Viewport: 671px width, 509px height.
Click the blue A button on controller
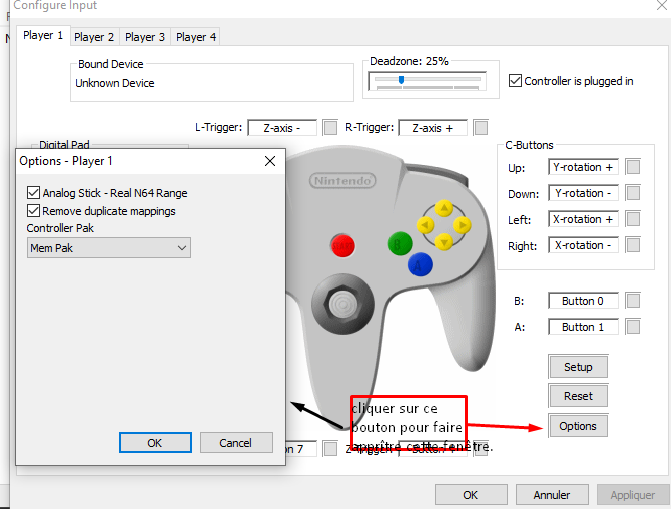[420, 265]
